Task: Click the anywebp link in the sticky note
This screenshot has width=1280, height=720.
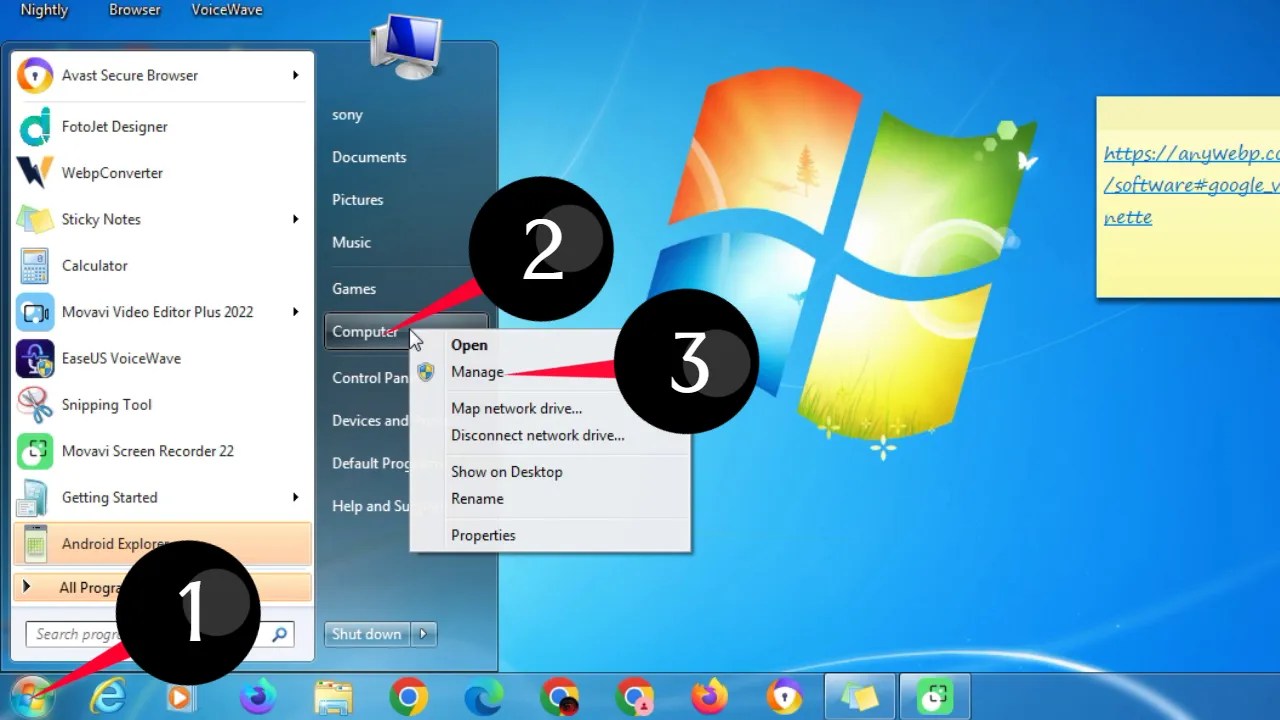Action: pos(1191,185)
